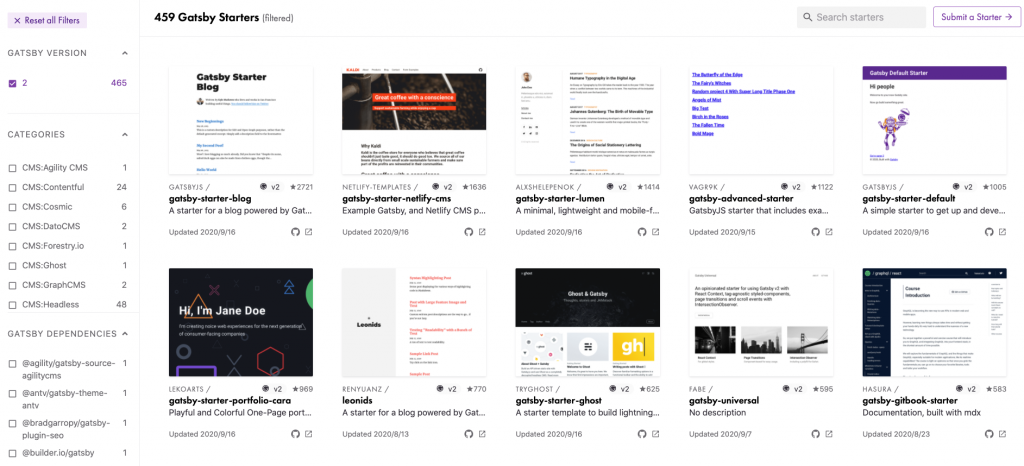
Task: Open GitHub repo for gatsby-advanced-starter
Action: click(x=815, y=232)
